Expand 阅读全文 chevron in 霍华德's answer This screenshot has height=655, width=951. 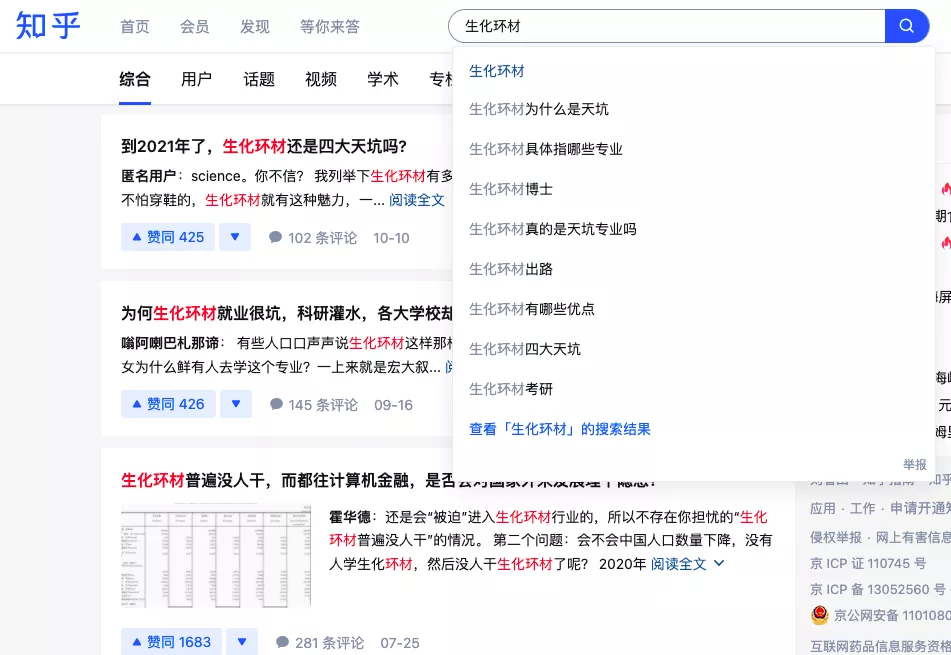(x=719, y=563)
